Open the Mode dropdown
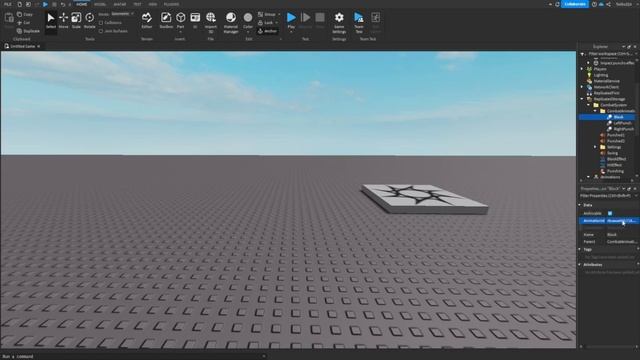 pyautogui.click(x=122, y=14)
